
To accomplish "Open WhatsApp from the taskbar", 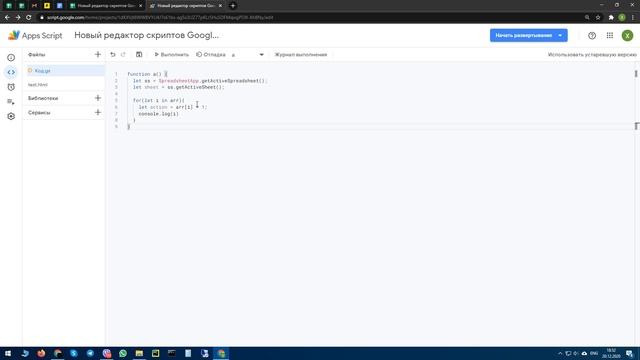I will 123,353.
